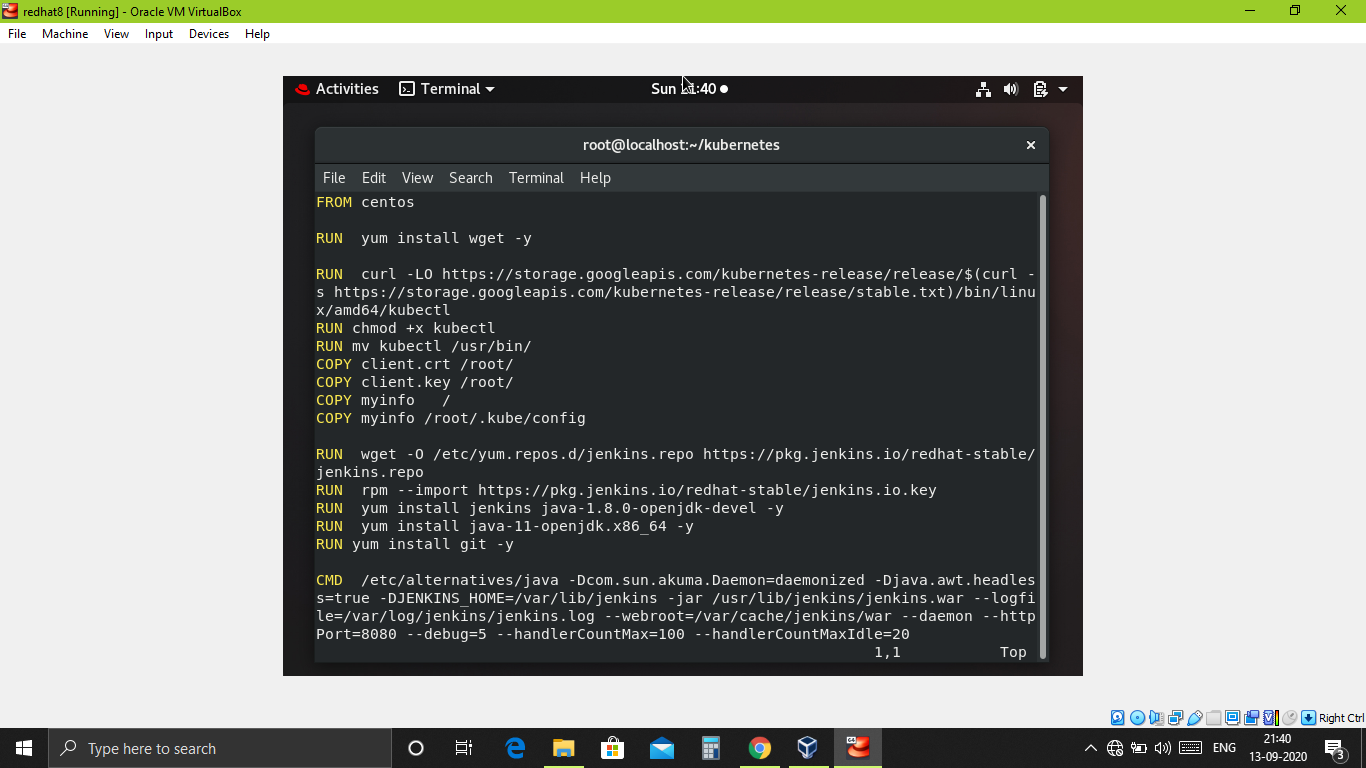
Task: Click the VirtualBox shared folders indicator
Action: point(1213,718)
